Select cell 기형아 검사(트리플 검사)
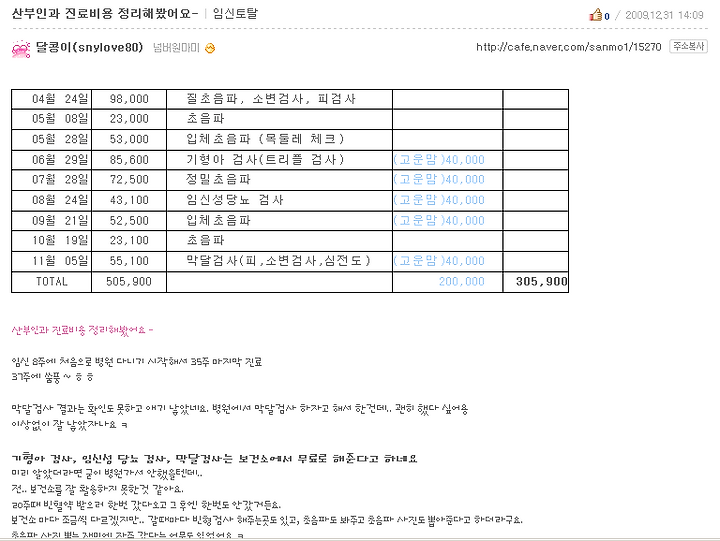This screenshot has width=720, height=541. 279,160
